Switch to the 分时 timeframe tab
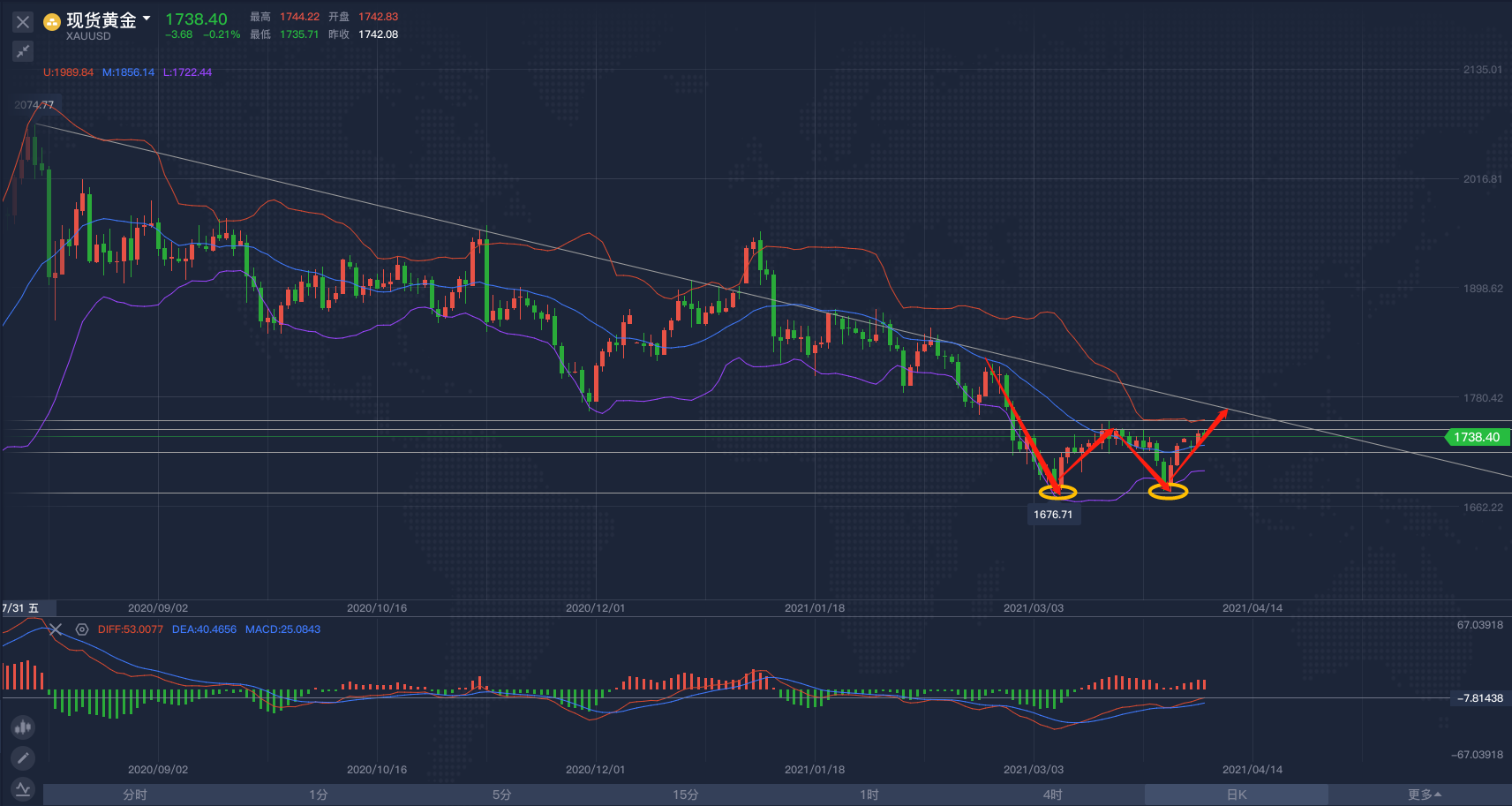The height and width of the screenshot is (806, 1512). (x=135, y=795)
